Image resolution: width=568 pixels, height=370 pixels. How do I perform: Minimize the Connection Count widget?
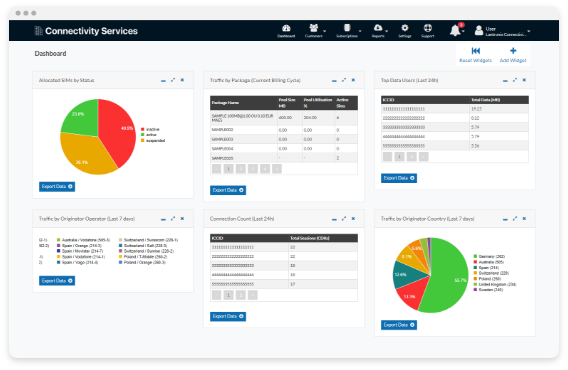pos(334,219)
